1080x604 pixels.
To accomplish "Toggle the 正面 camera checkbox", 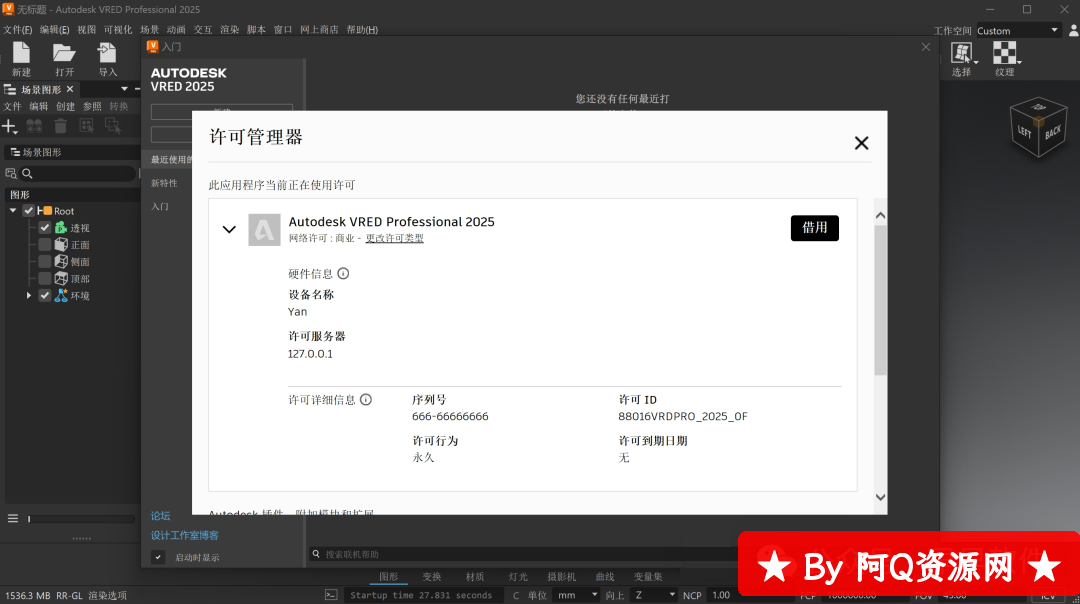I will (45, 244).
